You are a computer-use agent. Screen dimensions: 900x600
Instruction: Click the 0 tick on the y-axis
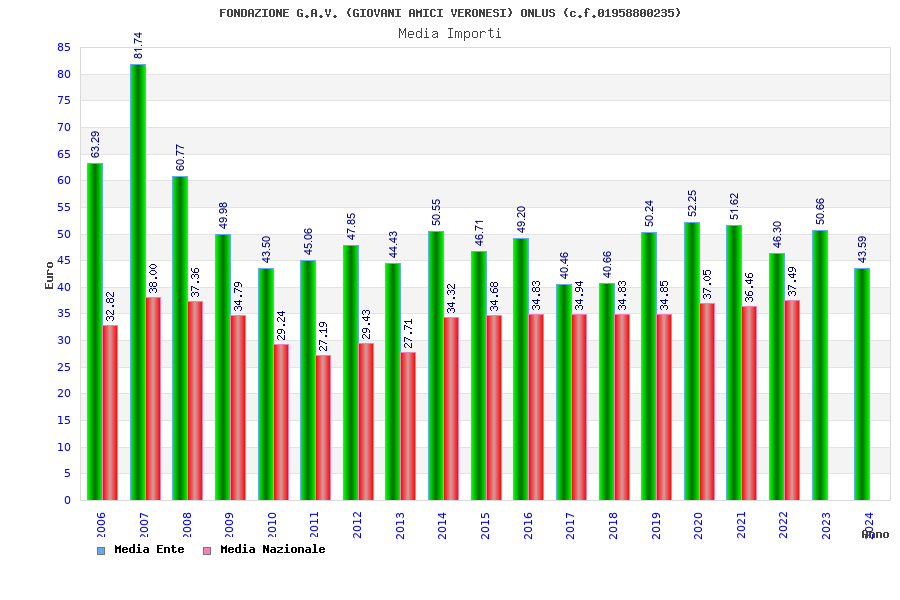(67, 500)
